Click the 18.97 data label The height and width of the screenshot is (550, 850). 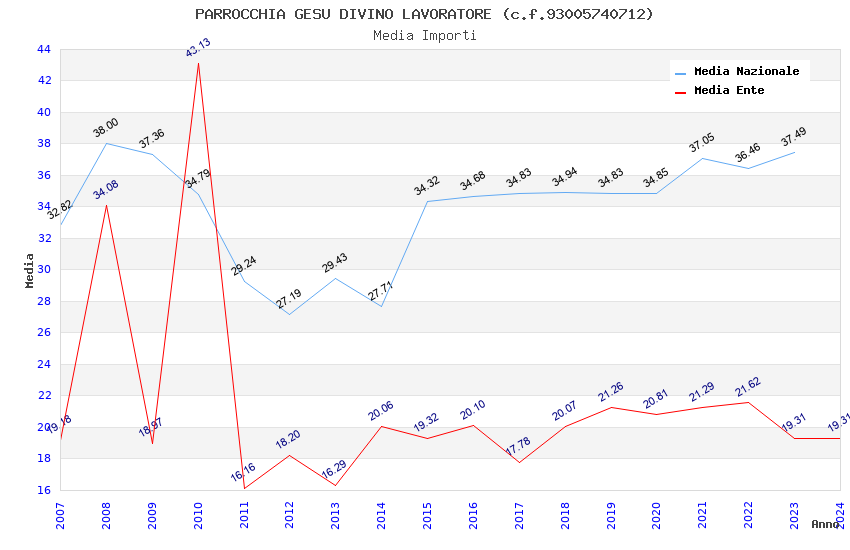click(150, 428)
